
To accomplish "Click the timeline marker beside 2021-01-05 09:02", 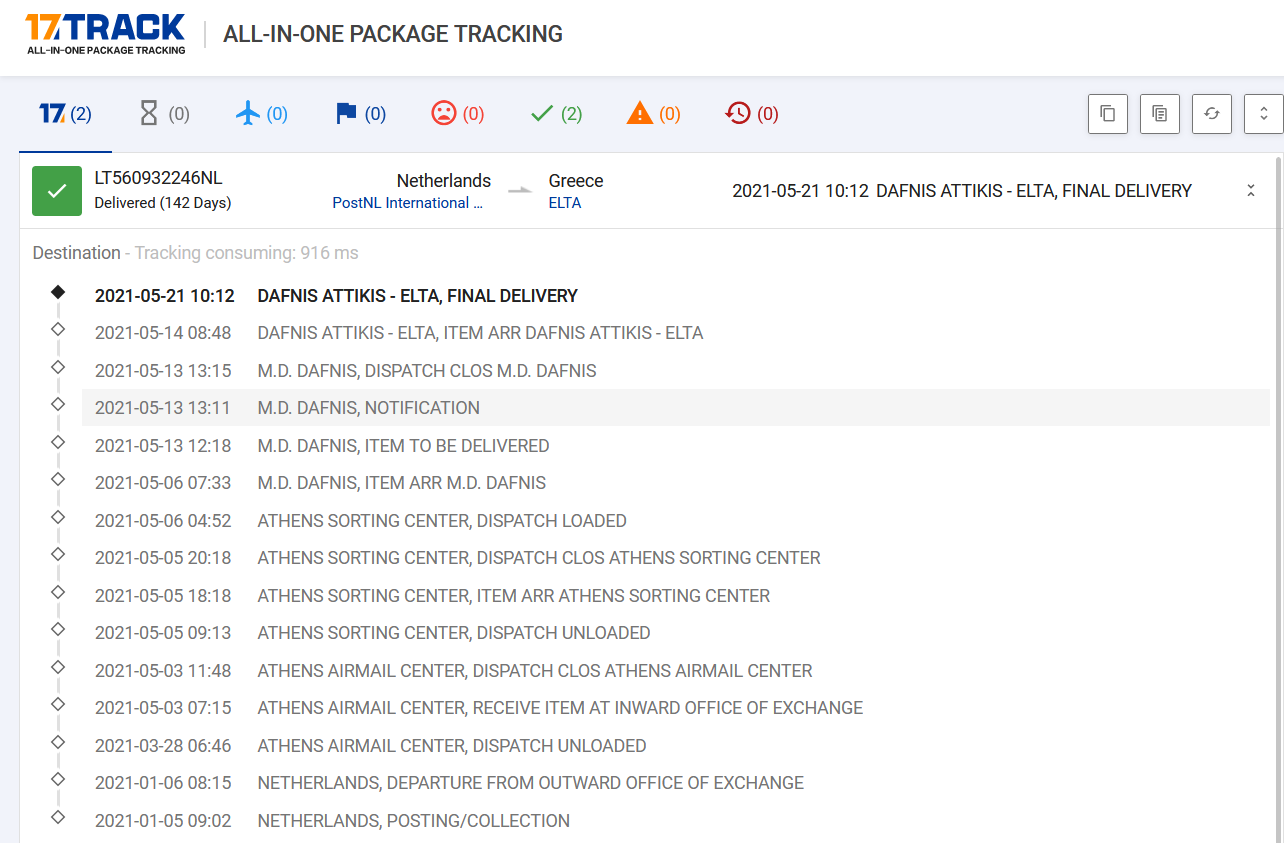I will (x=58, y=817).
